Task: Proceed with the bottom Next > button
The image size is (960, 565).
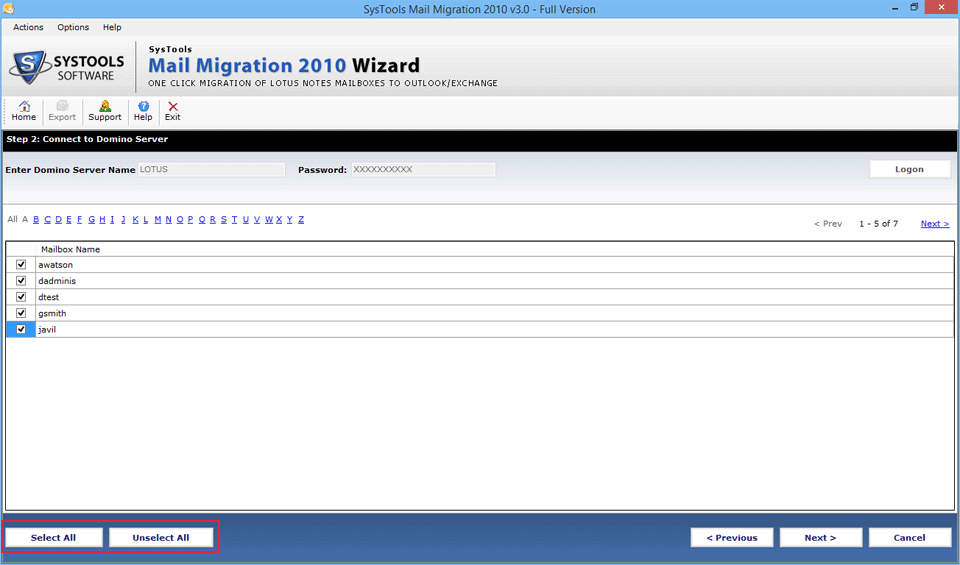Action: [820, 537]
